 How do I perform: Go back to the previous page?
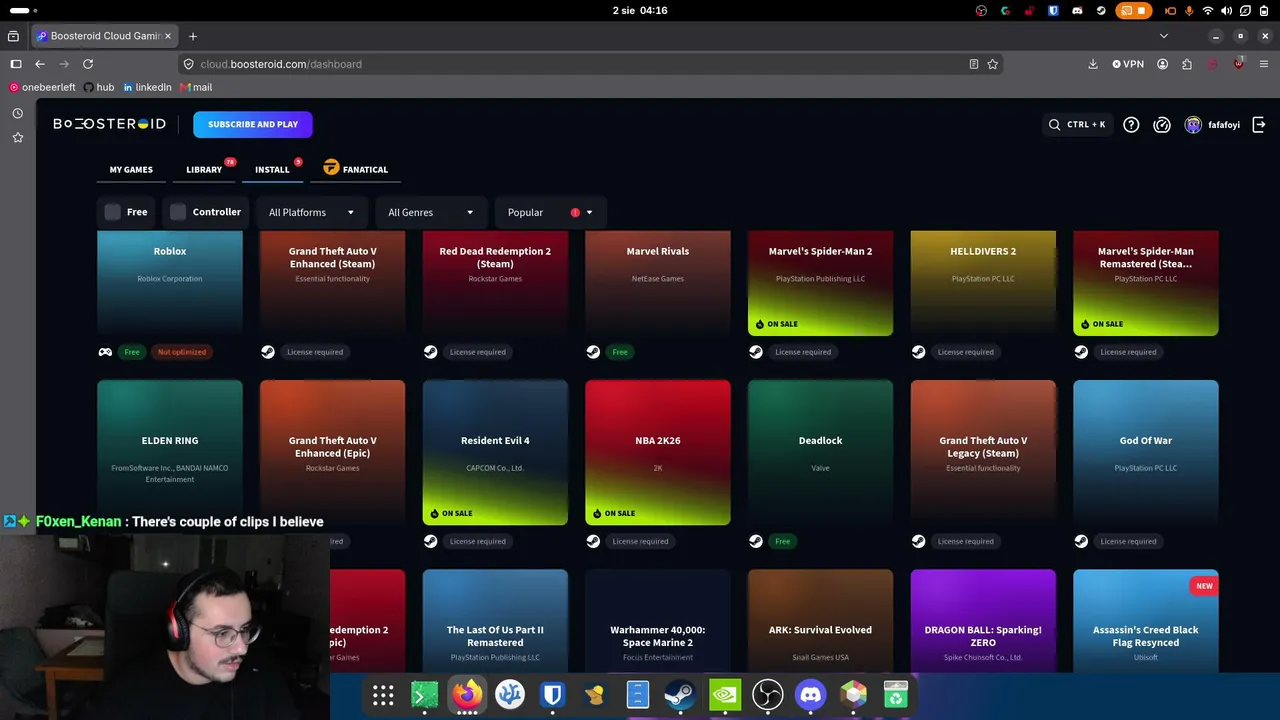click(x=40, y=64)
